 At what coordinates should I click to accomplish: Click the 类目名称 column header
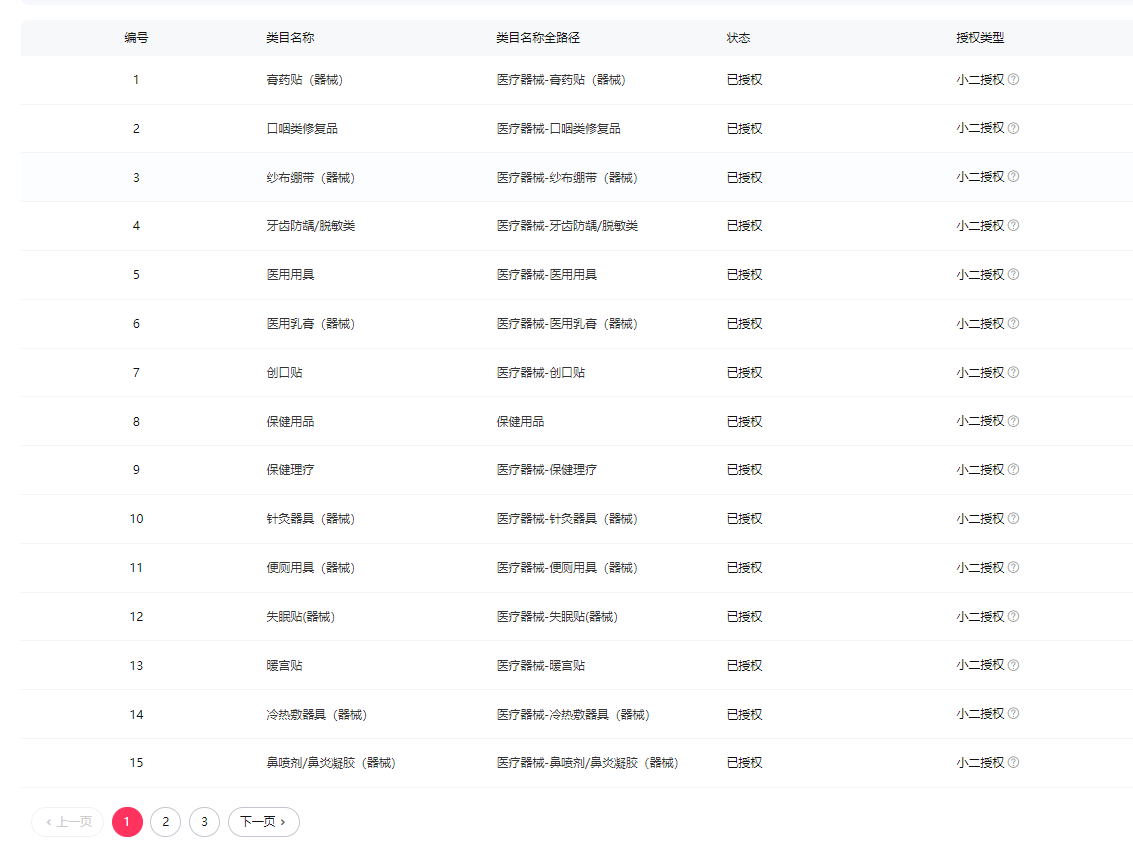point(290,38)
